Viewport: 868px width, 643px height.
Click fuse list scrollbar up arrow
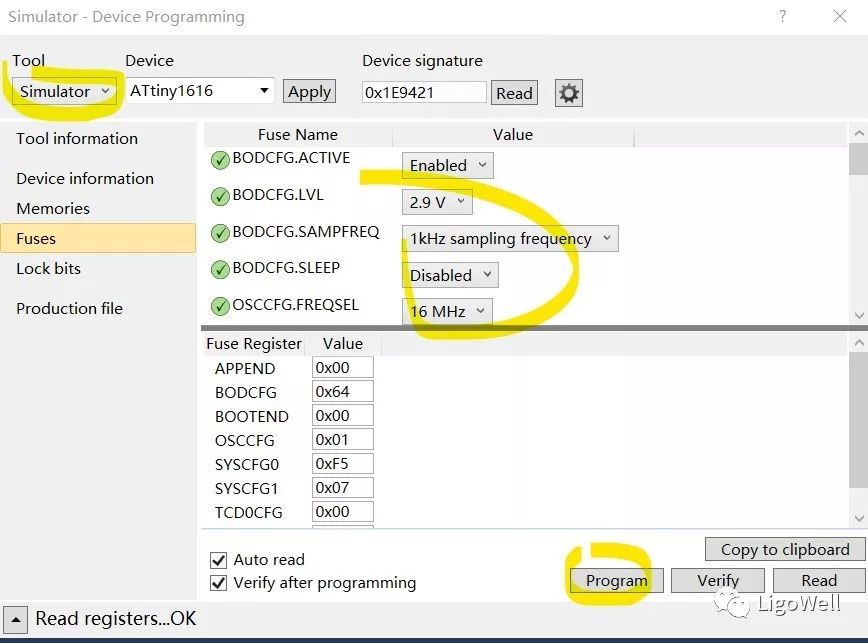[x=859, y=133]
